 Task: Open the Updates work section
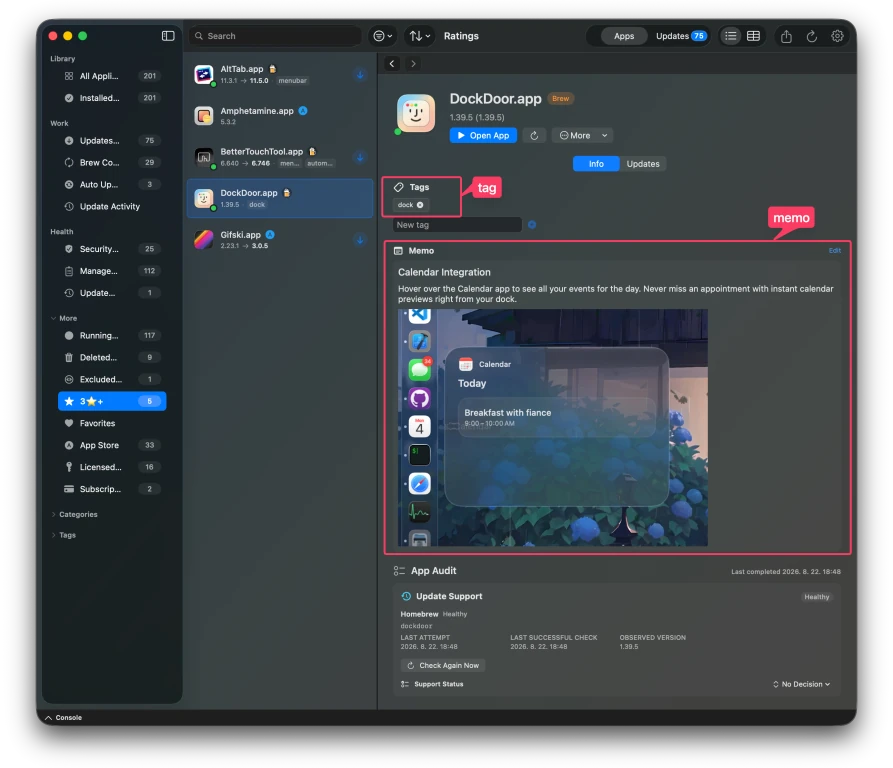tap(112, 141)
